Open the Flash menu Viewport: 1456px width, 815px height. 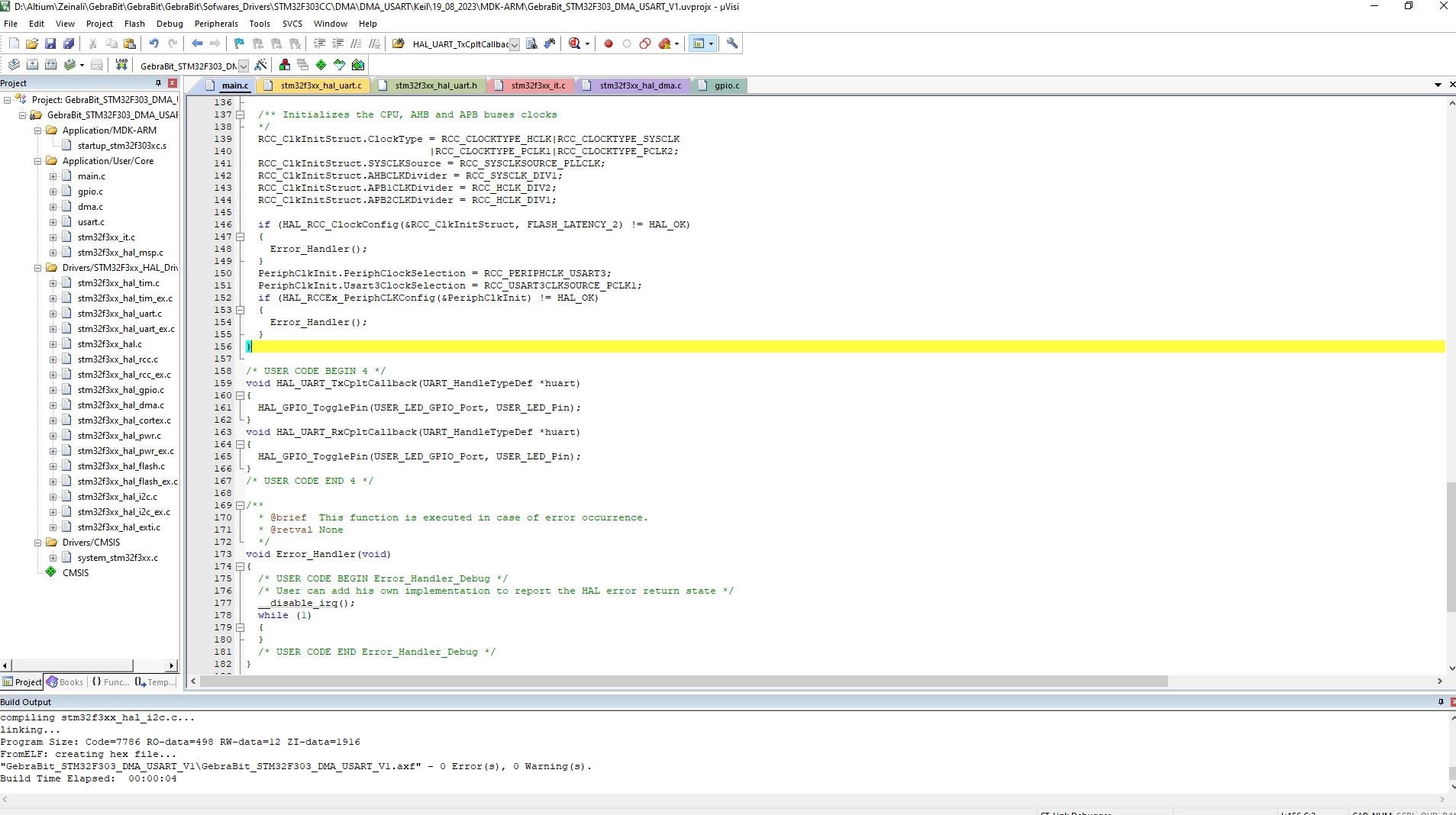click(134, 24)
